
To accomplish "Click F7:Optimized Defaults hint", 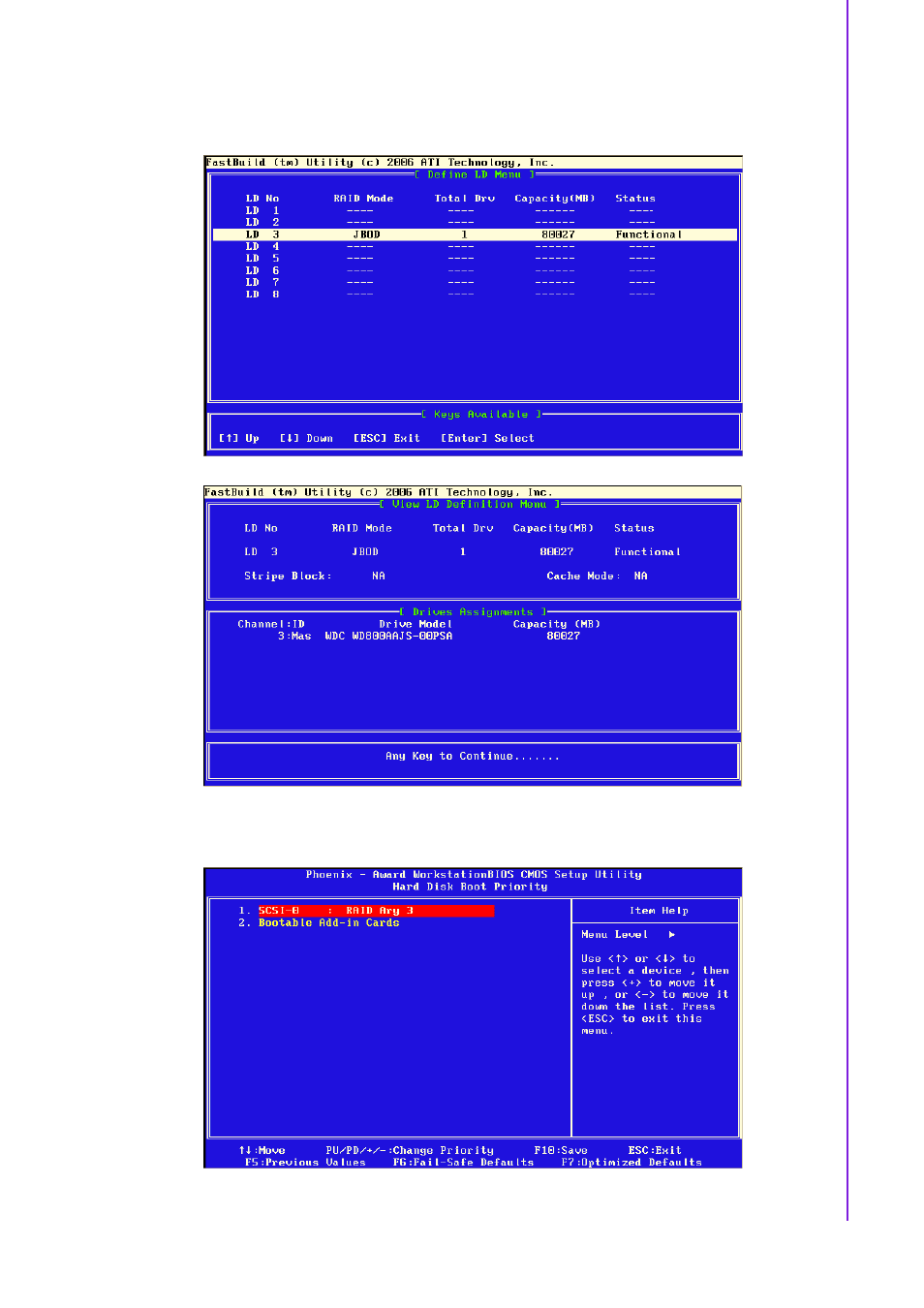I will coord(631,1163).
